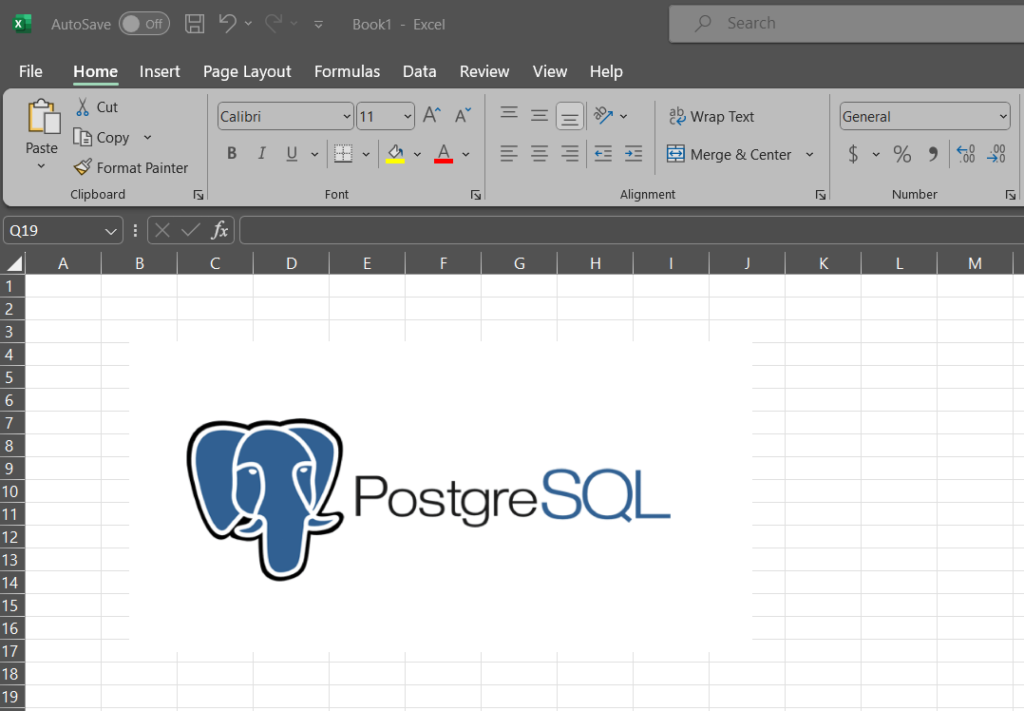This screenshot has height=711, width=1024.
Task: Click the Paste clipboard icon
Action: click(x=43, y=118)
